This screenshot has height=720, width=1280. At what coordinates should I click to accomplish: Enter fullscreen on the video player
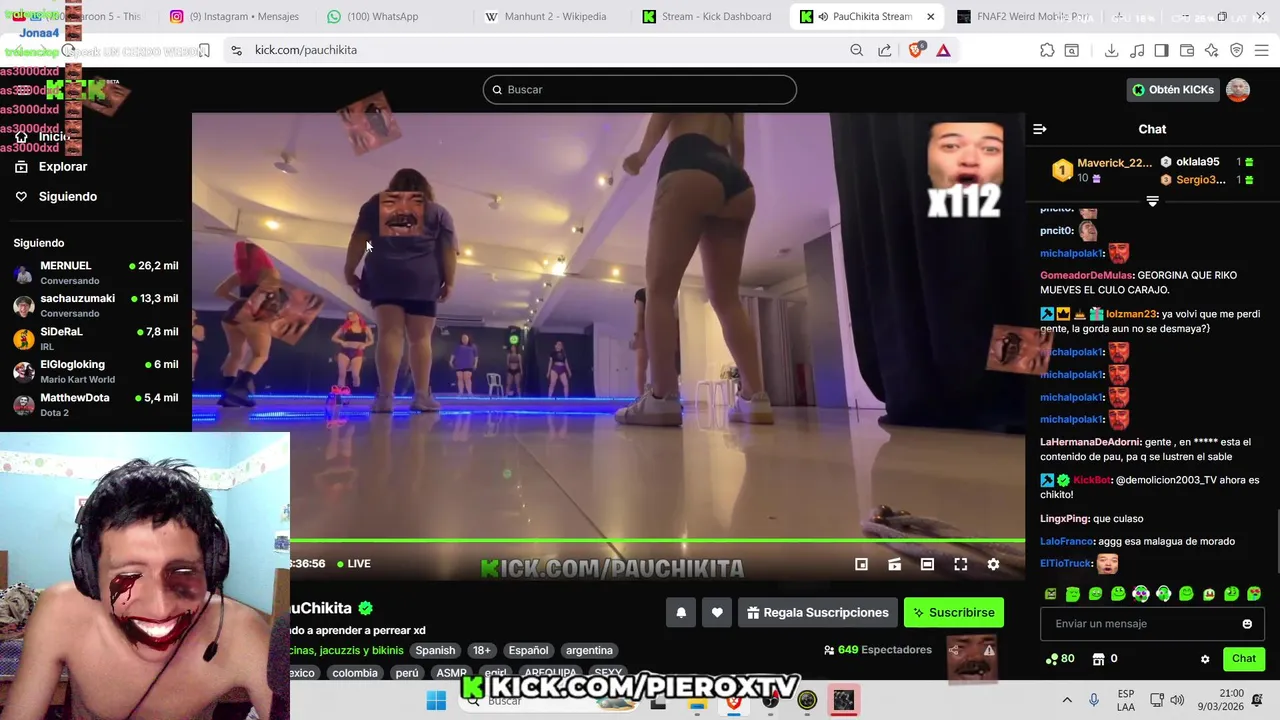961,564
